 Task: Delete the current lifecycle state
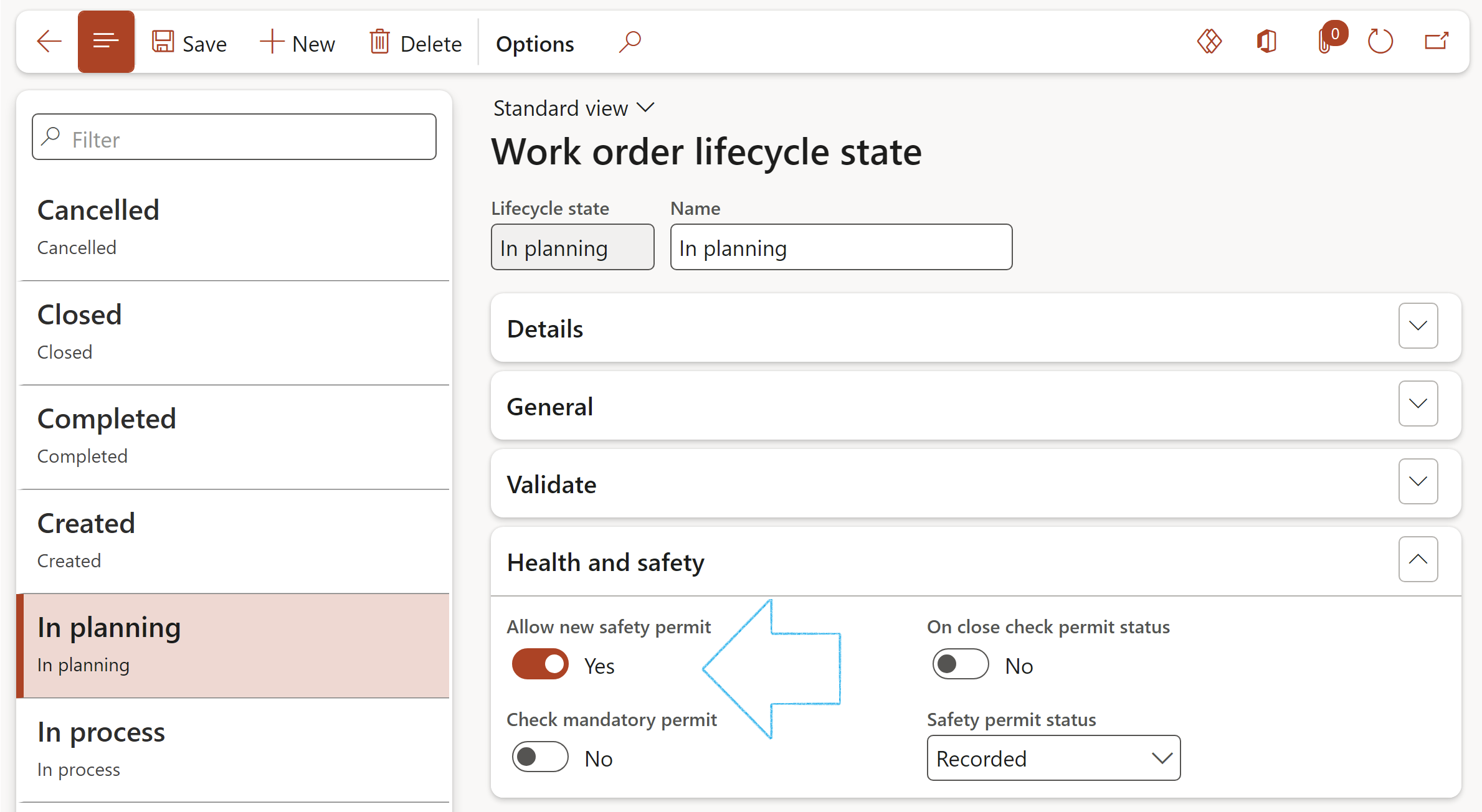click(x=416, y=43)
